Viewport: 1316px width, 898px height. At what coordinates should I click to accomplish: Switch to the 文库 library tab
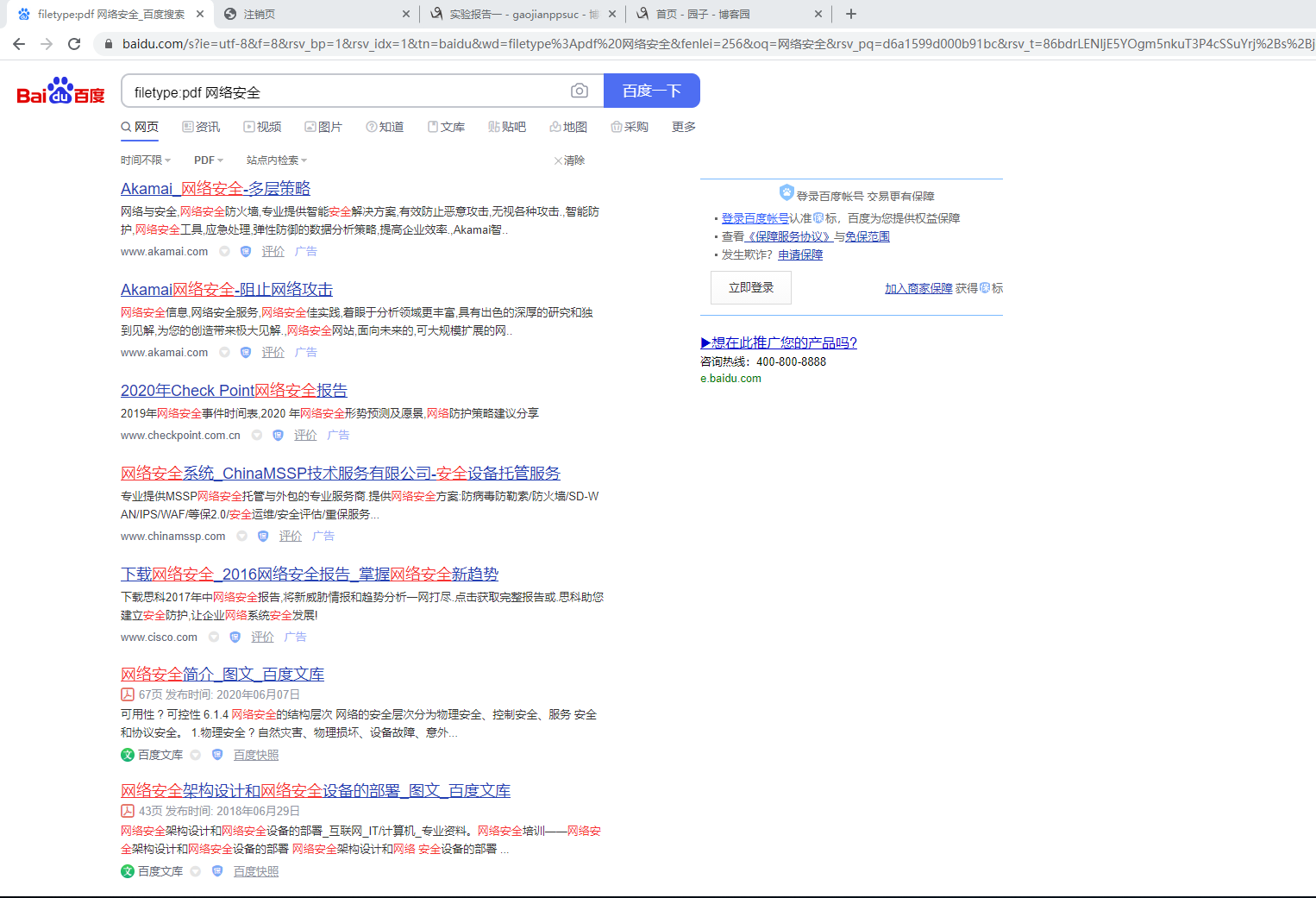tap(446, 127)
